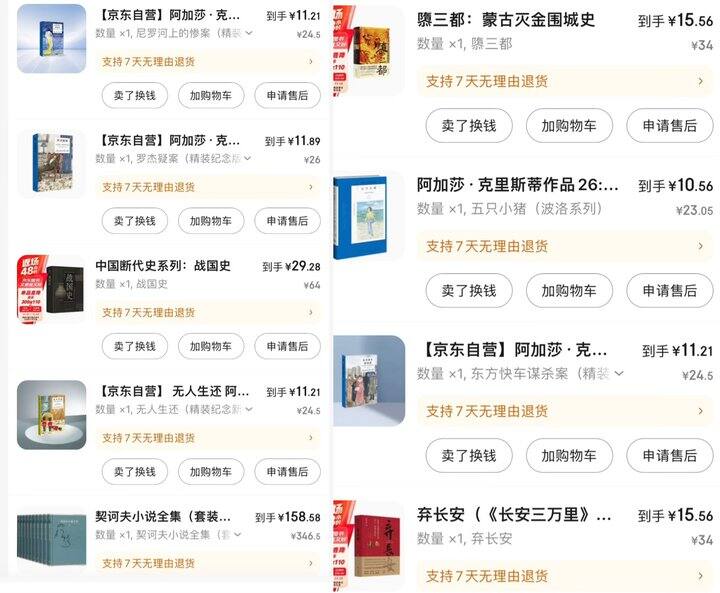Click 申请售后 for 东方快车谋杀案
This screenshot has height=593, width=720.
click(669, 455)
